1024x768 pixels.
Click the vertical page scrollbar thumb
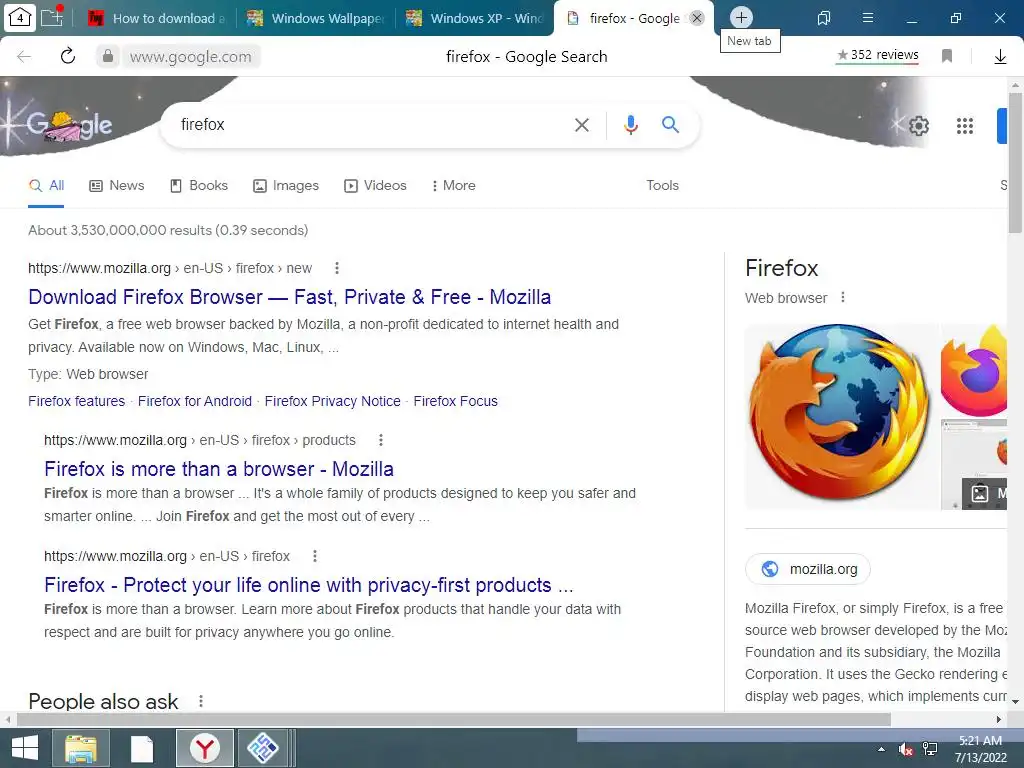click(x=1015, y=163)
